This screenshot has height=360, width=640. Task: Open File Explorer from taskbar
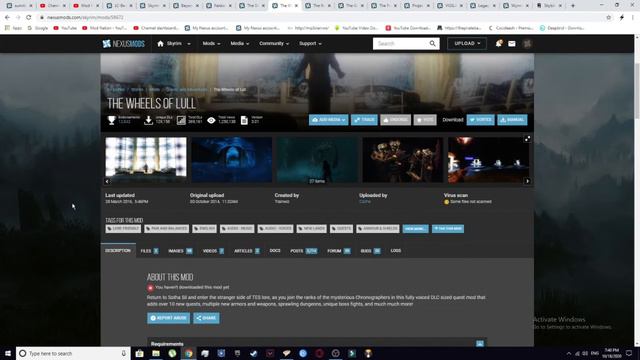click(x=156, y=353)
